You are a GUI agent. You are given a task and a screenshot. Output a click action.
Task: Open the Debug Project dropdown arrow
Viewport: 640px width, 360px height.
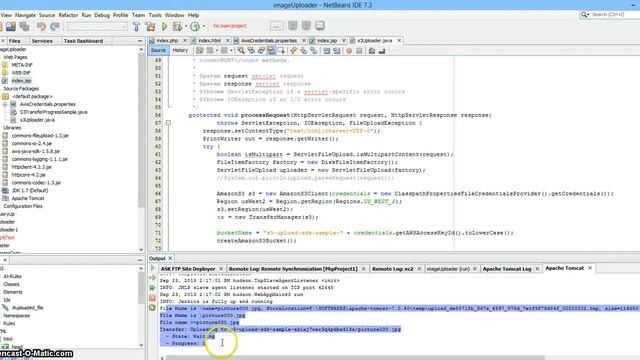point(186,27)
